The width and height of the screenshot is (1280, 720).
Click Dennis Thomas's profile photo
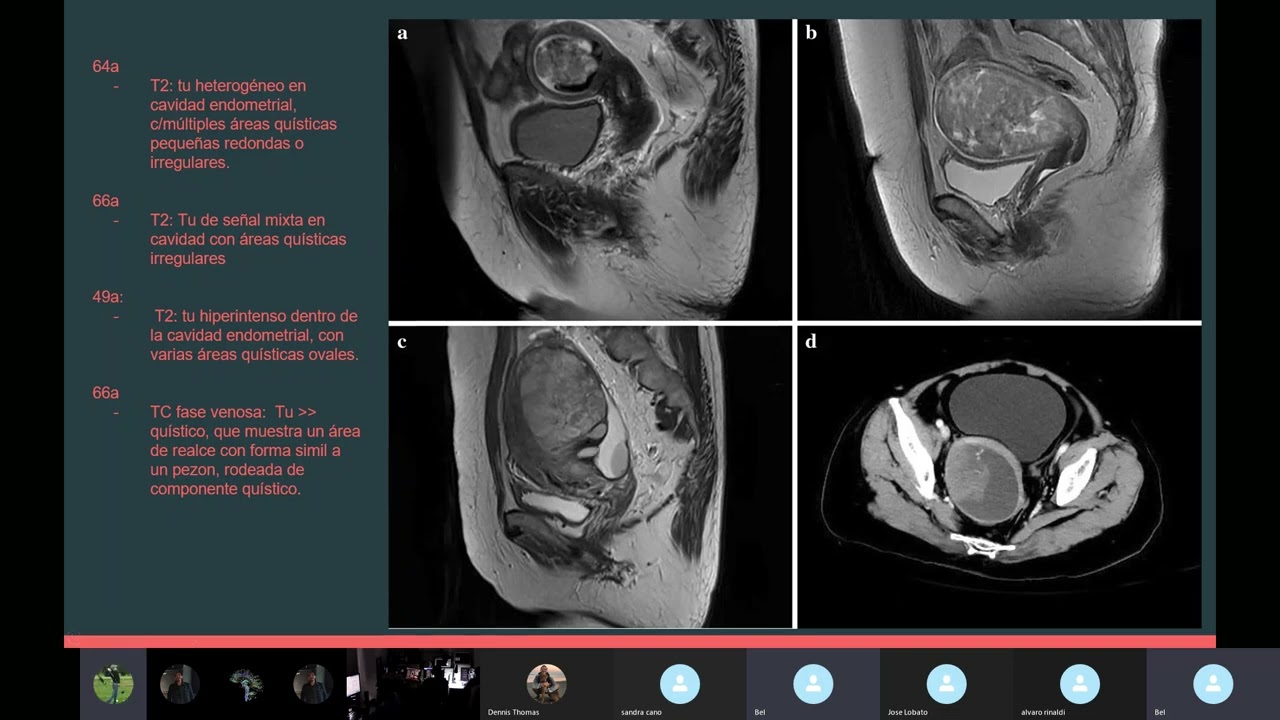[546, 684]
